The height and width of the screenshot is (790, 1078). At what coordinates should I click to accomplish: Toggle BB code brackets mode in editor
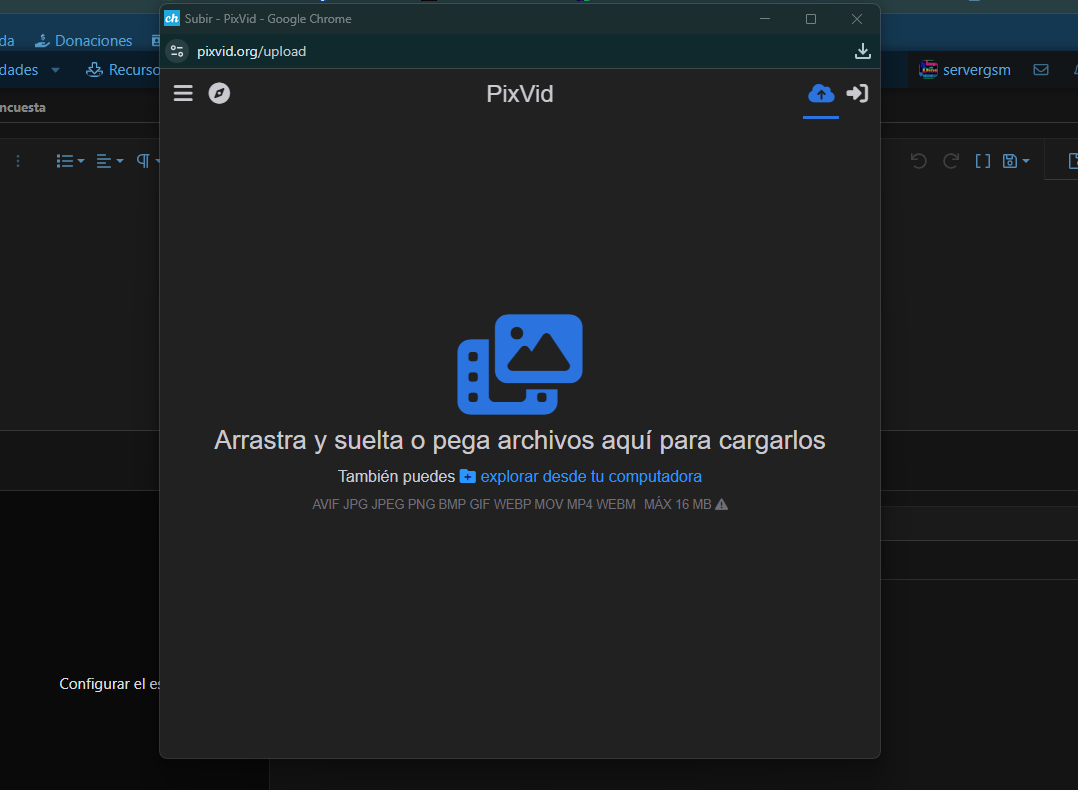click(x=983, y=161)
